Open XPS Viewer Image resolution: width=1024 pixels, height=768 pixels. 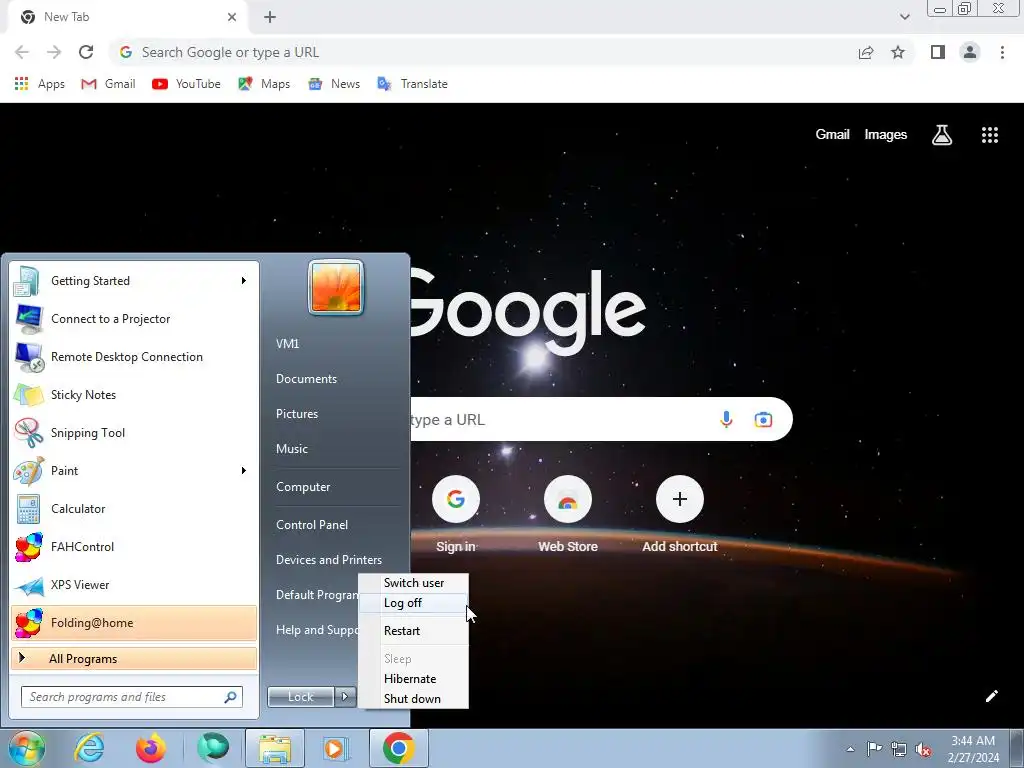(134, 584)
